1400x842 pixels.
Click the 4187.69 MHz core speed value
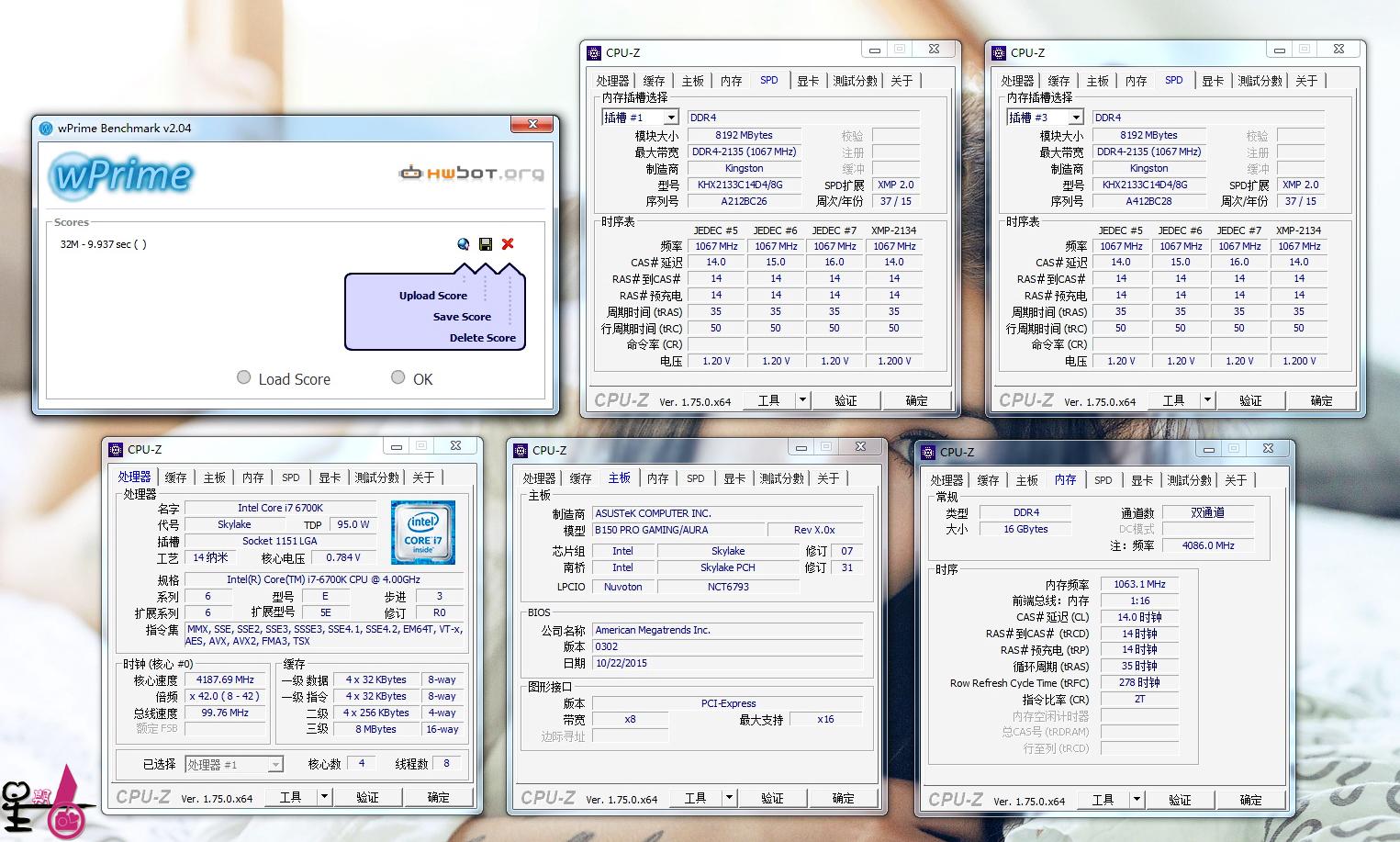coord(225,680)
